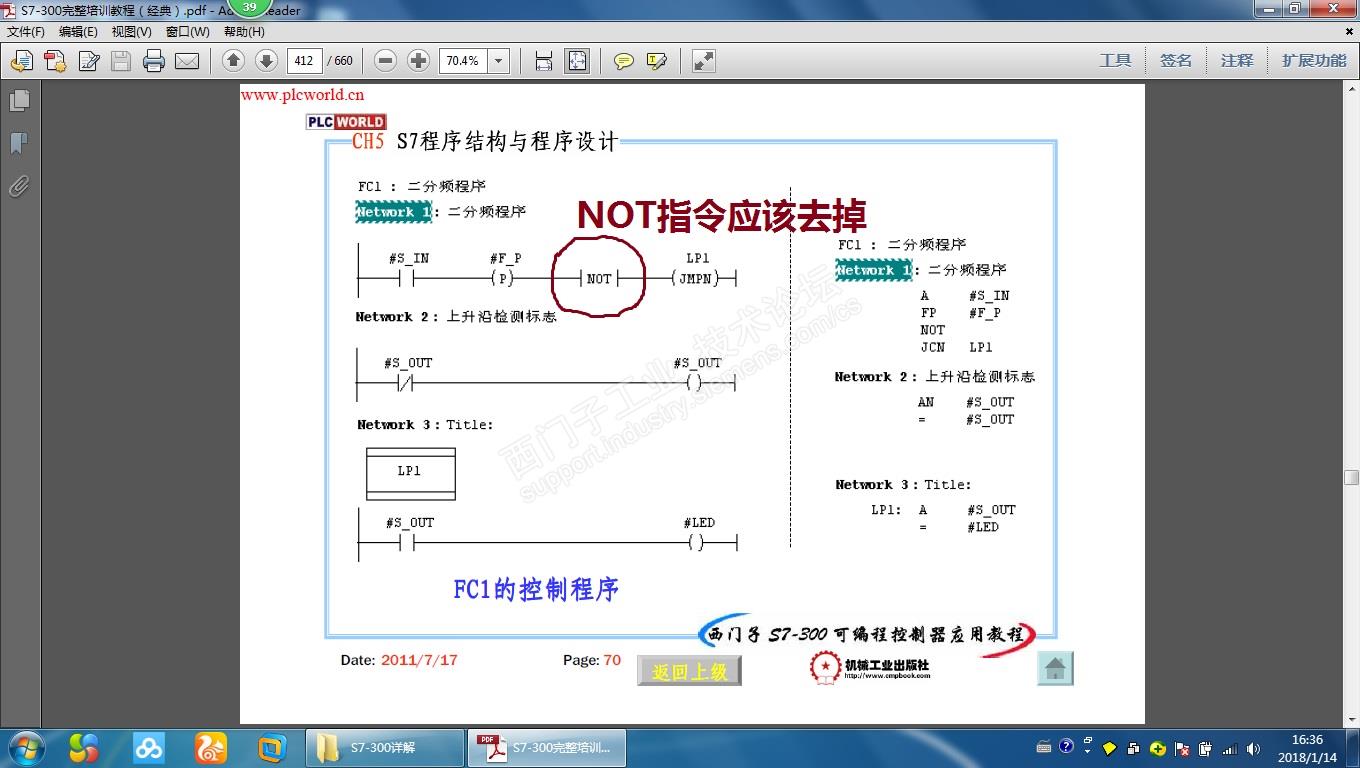Click the 'LP1' label box in Network 3
This screenshot has height=768, width=1360.
[x=411, y=473]
